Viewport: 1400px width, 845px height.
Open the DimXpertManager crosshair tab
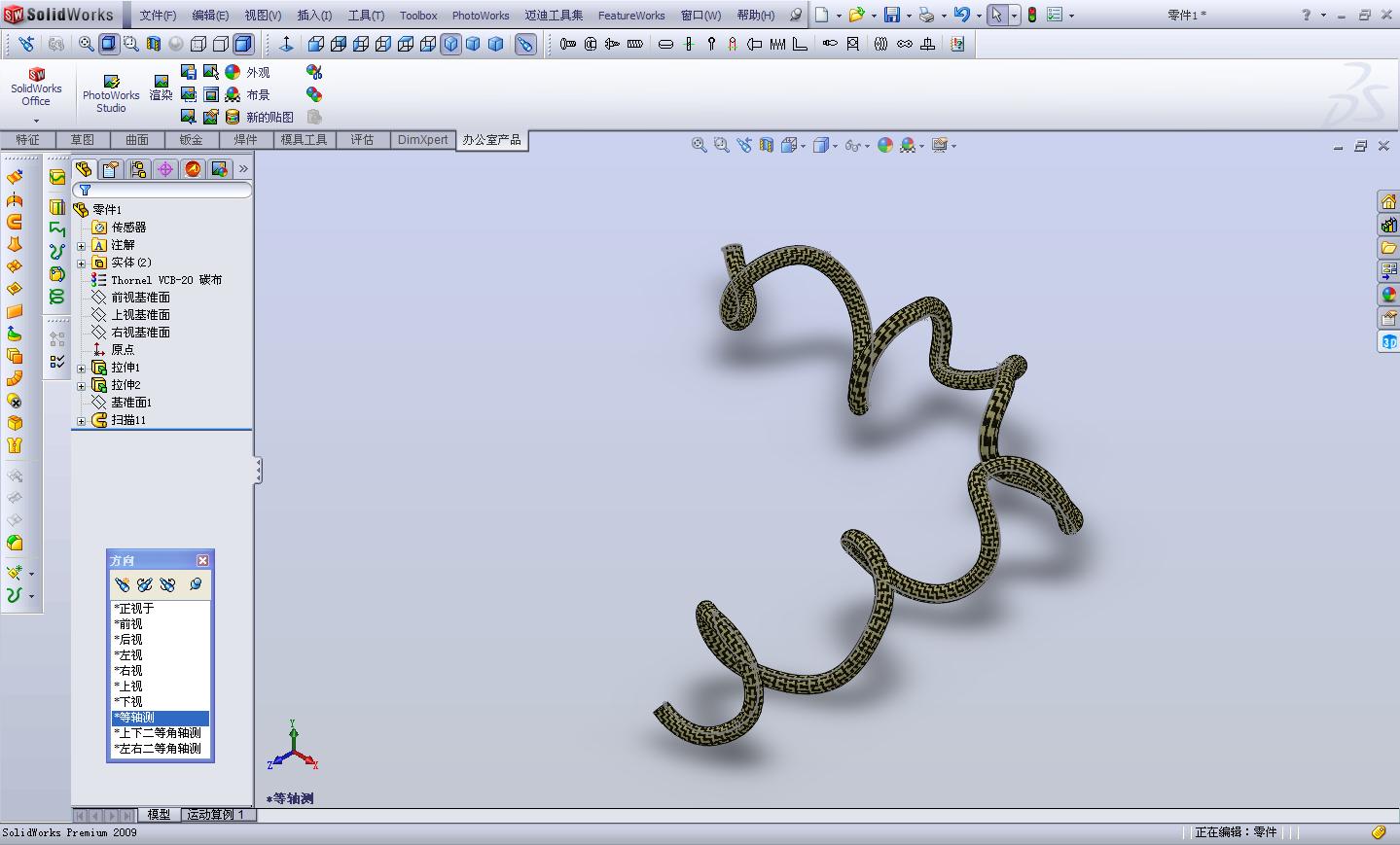(165, 169)
